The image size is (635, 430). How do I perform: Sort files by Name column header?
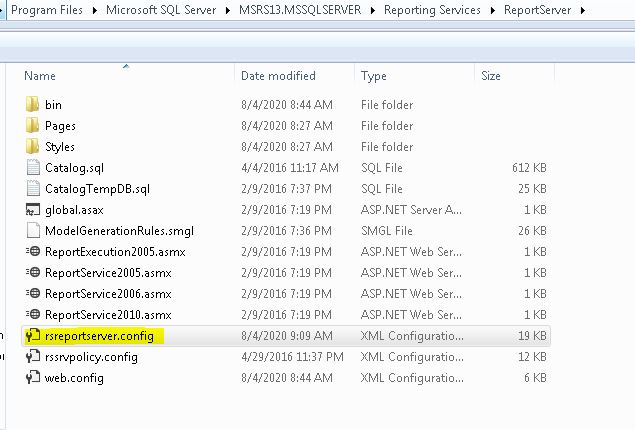40,76
